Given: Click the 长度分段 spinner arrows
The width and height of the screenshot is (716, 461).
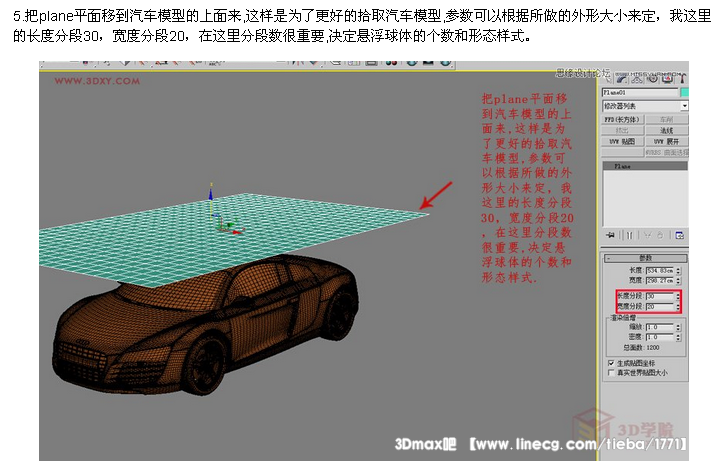Looking at the screenshot, I should 678,296.
